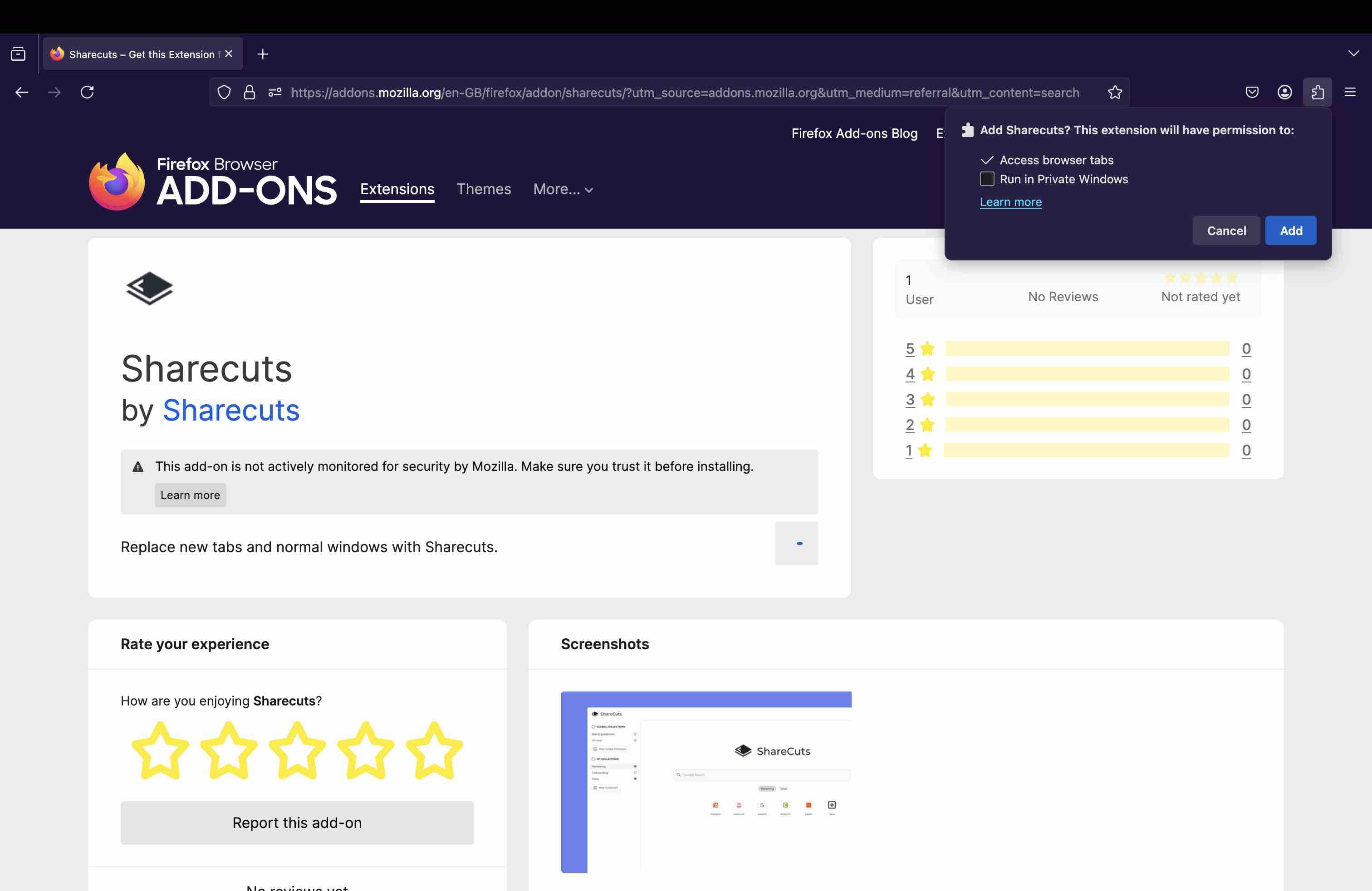Open the Firefox hamburger application menu
Screen dimensions: 1372x891
(1350, 92)
